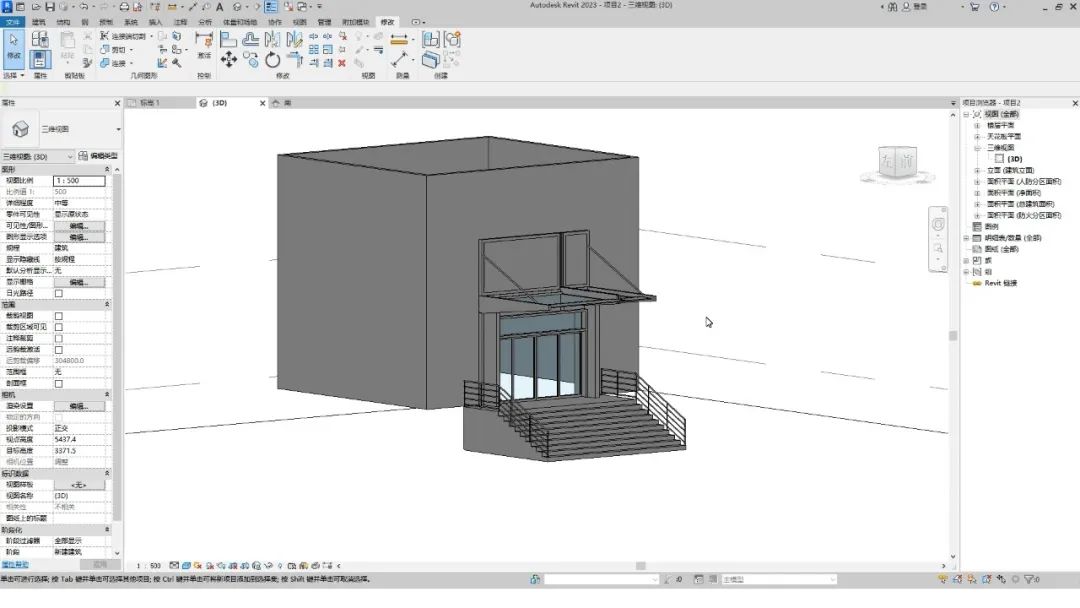Select the Align tool in the ribbon
Screen dimensions: 1080x608
tap(229, 39)
